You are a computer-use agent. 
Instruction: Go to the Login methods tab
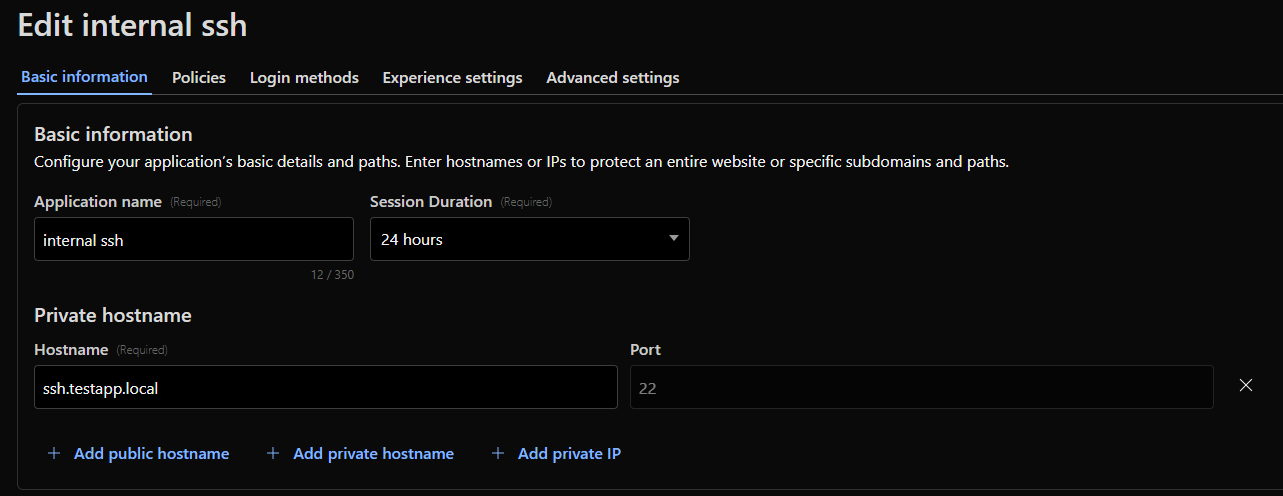click(x=304, y=77)
